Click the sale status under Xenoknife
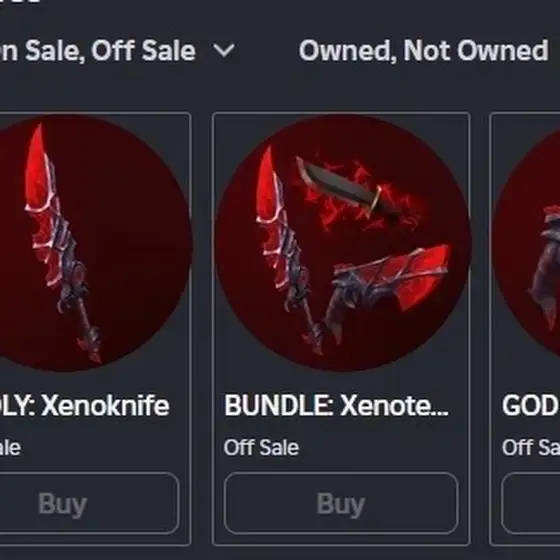 (10, 448)
